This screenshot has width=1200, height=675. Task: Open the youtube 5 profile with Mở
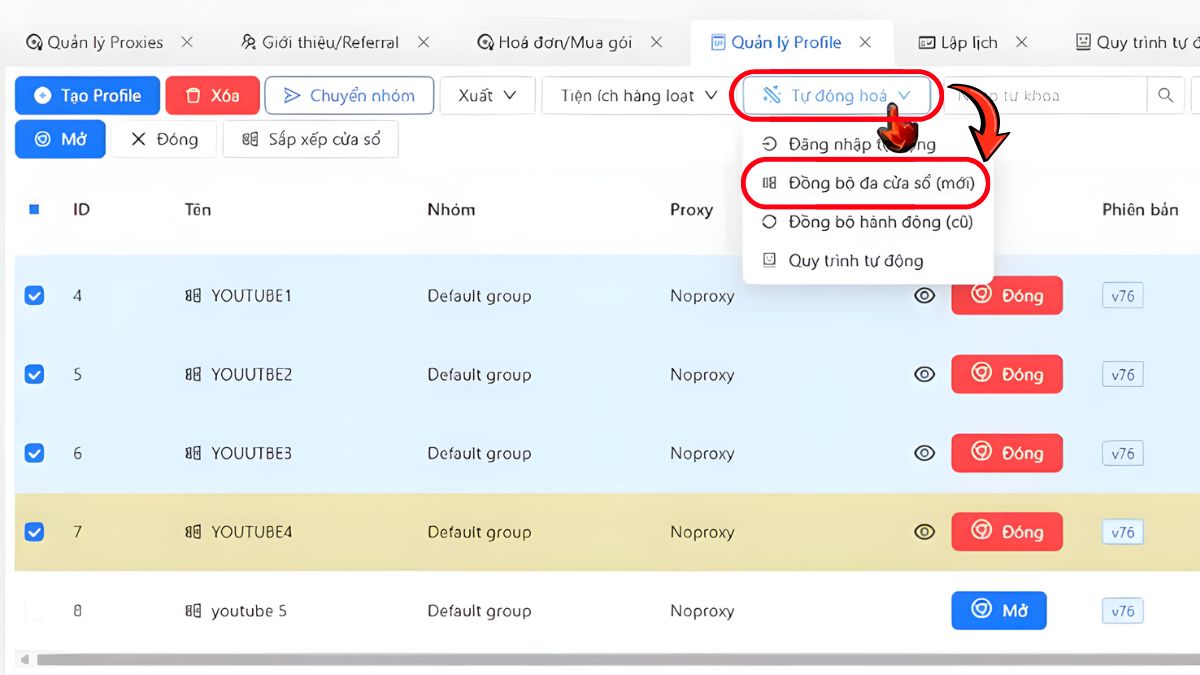(x=998, y=610)
